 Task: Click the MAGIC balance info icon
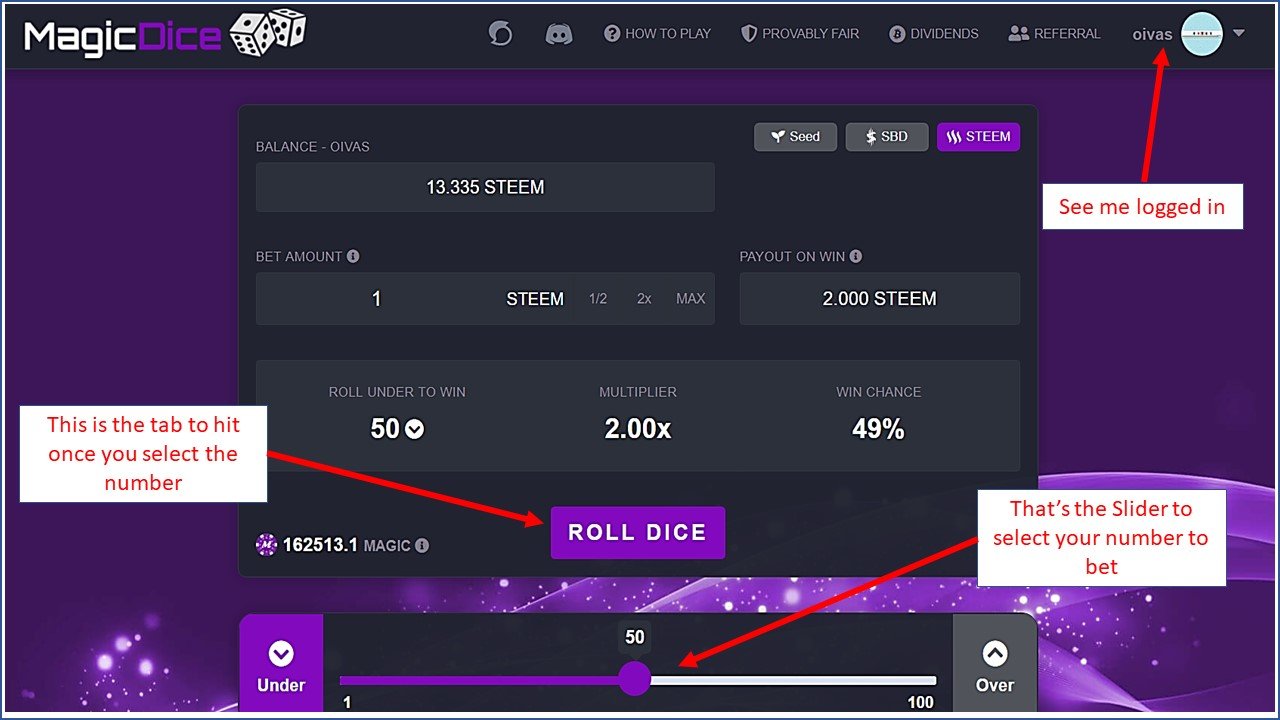click(x=422, y=546)
